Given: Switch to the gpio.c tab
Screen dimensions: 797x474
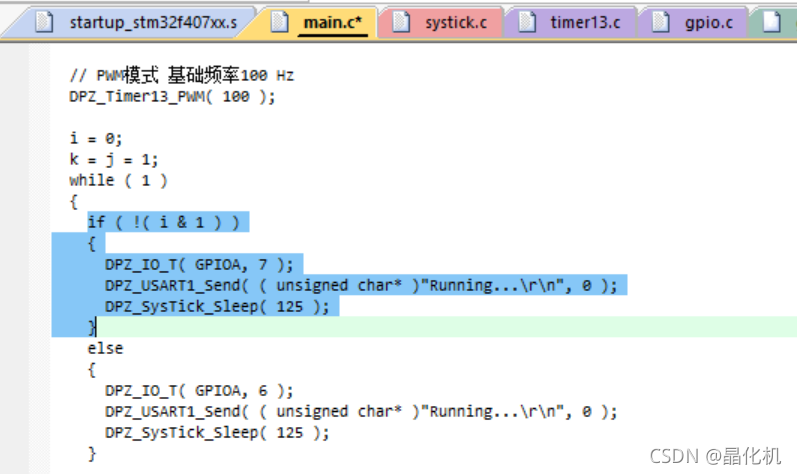Looking at the screenshot, I should tap(694, 23).
